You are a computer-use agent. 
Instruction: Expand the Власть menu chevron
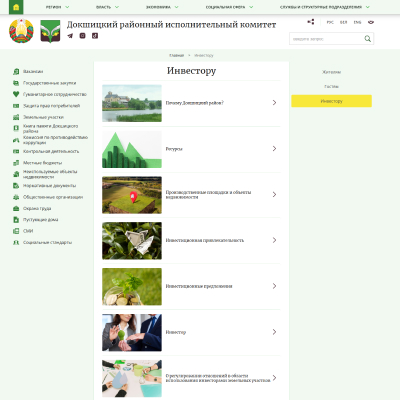(117, 7)
